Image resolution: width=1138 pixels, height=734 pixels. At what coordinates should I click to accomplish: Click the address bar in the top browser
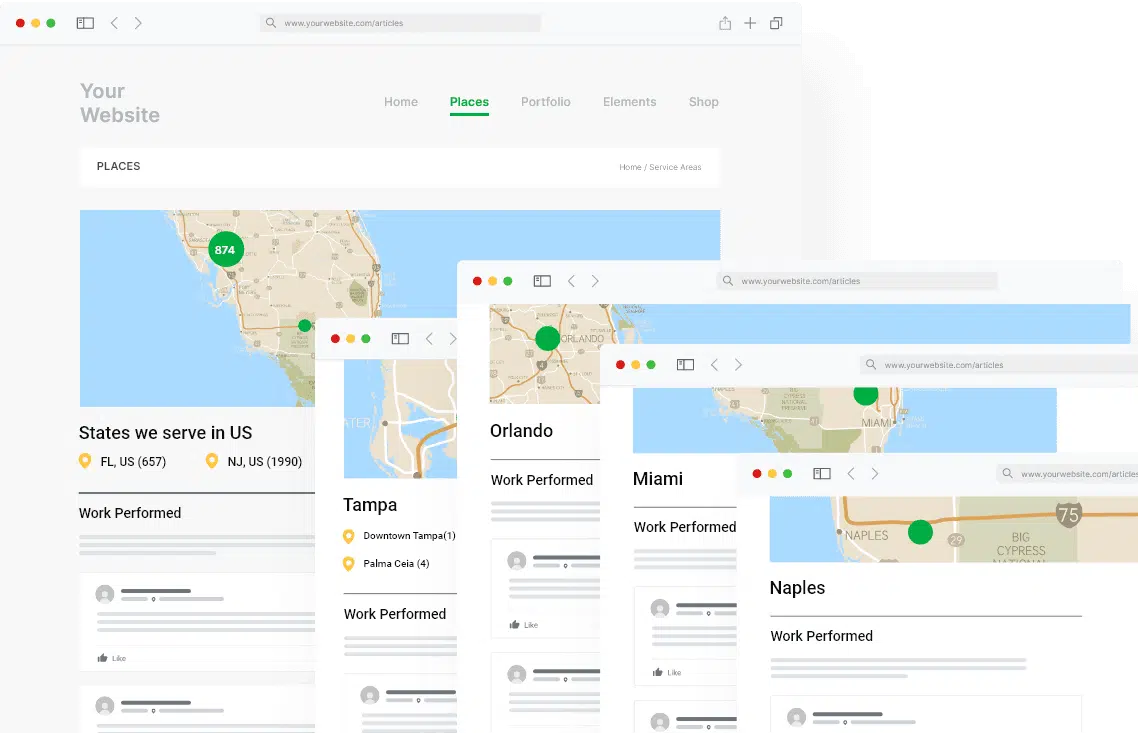(400, 23)
